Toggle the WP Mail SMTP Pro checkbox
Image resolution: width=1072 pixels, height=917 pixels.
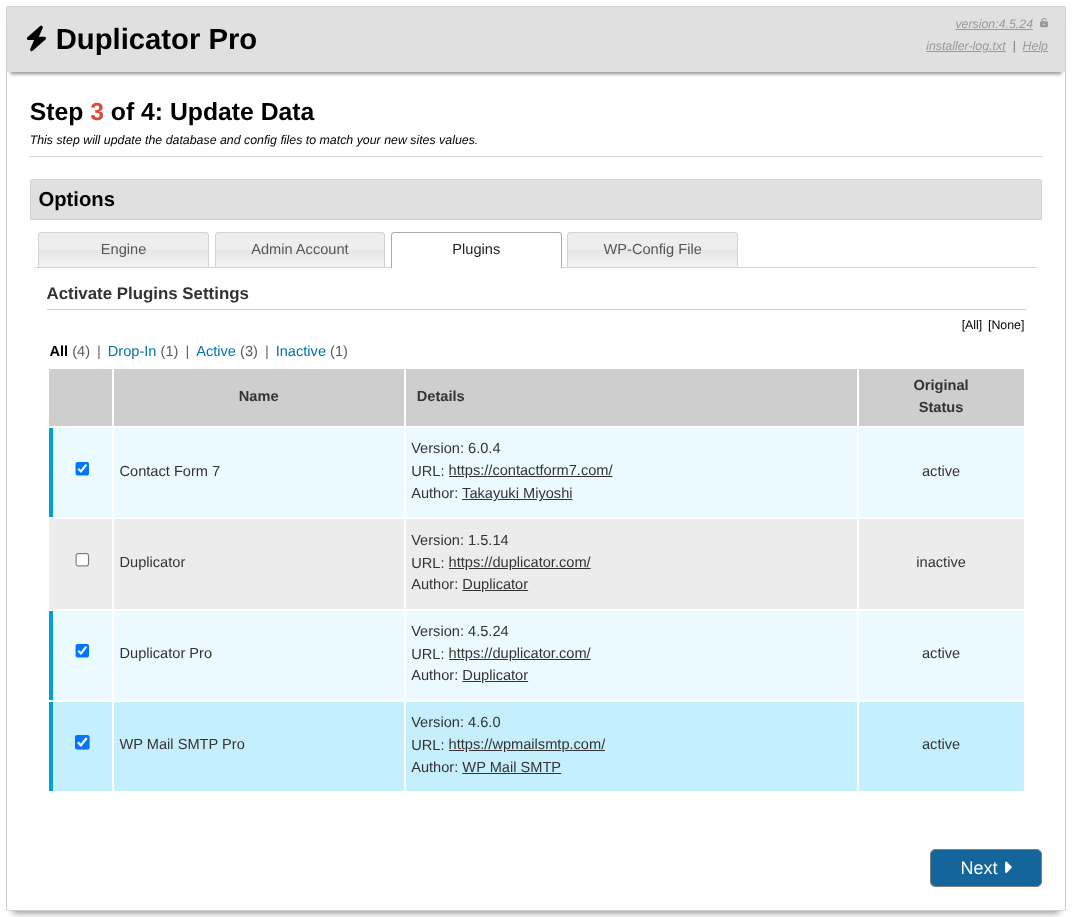(82, 742)
